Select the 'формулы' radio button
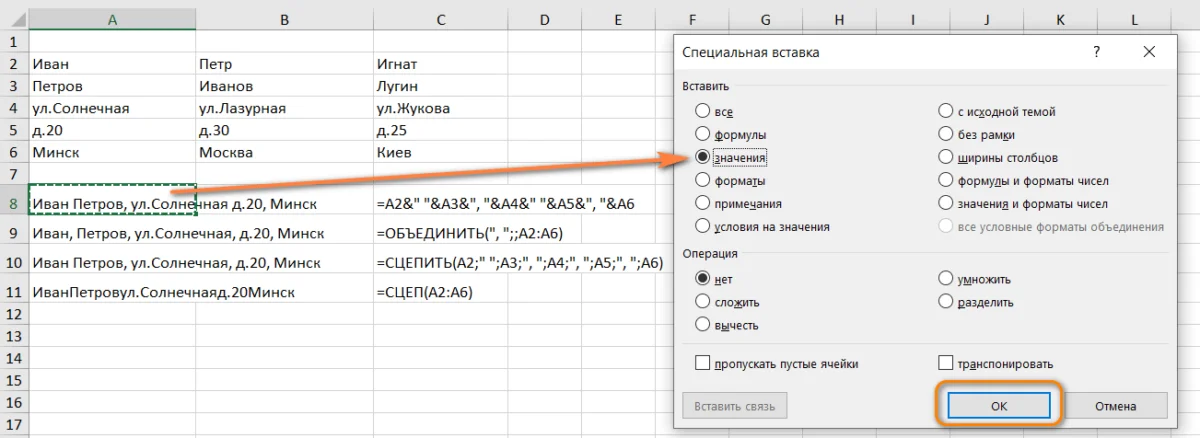 [x=703, y=134]
